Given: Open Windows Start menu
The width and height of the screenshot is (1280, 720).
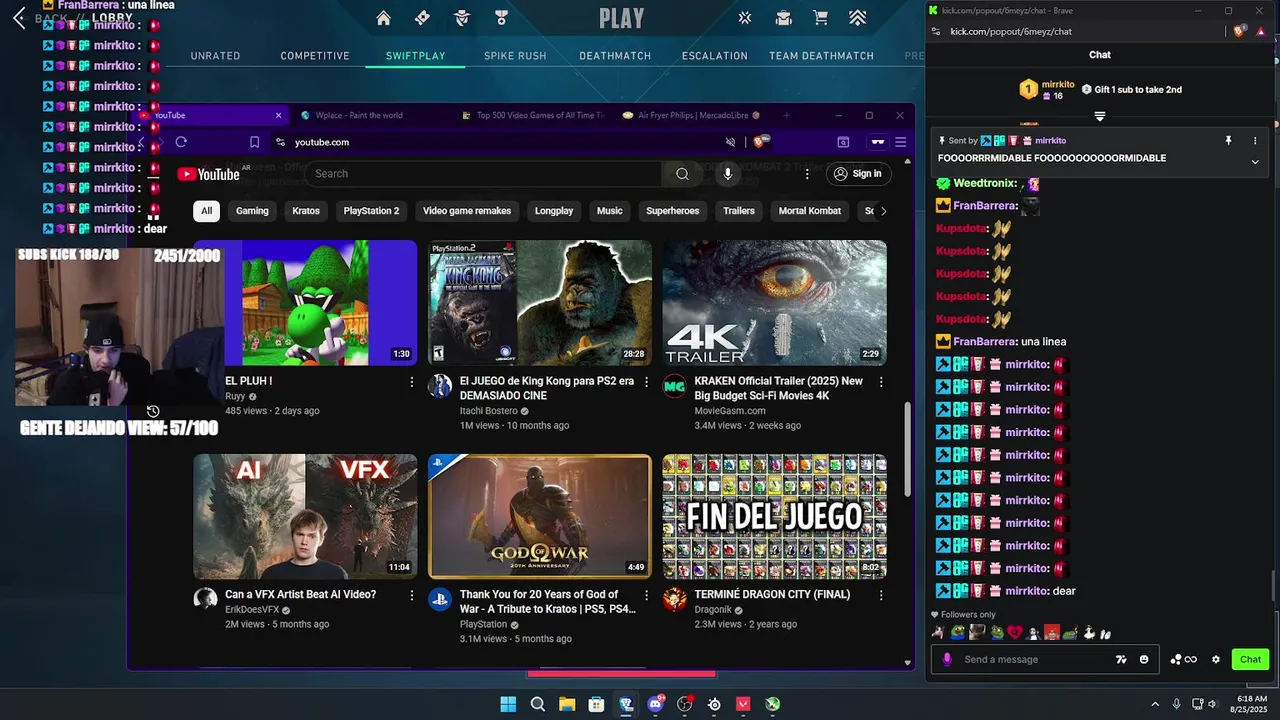Looking at the screenshot, I should (508, 704).
